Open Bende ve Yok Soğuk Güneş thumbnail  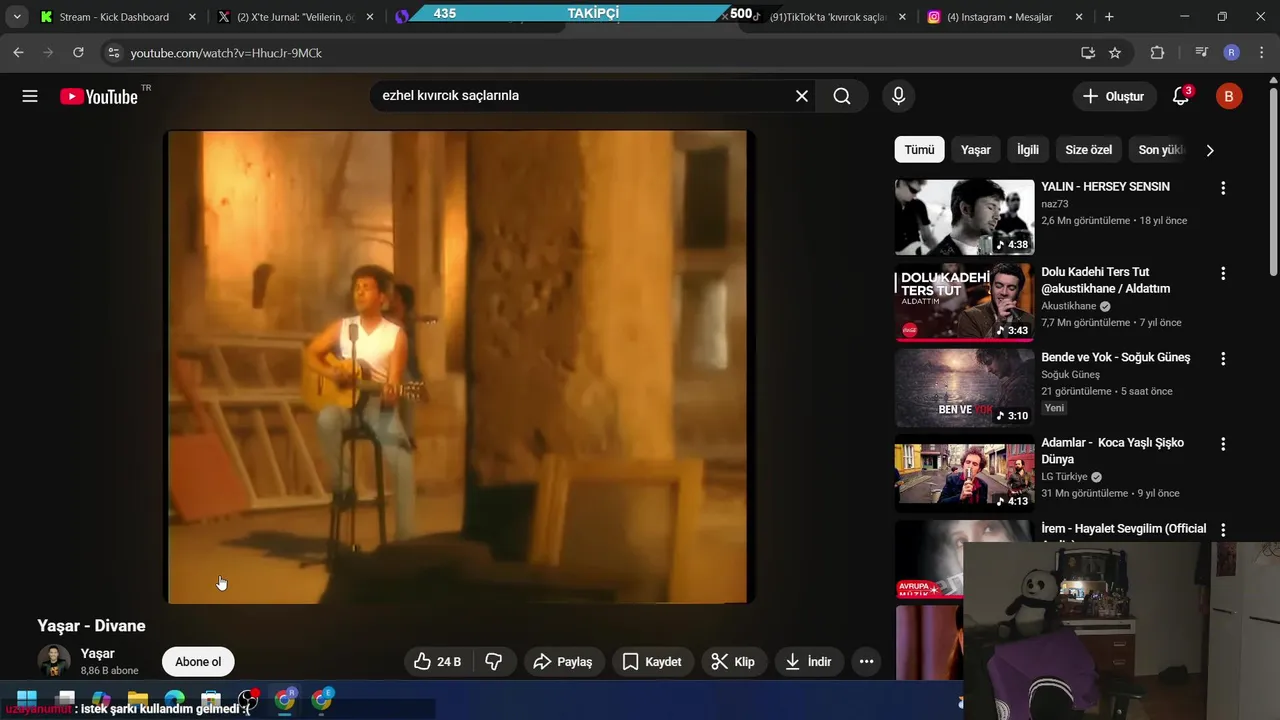pyautogui.click(x=964, y=388)
